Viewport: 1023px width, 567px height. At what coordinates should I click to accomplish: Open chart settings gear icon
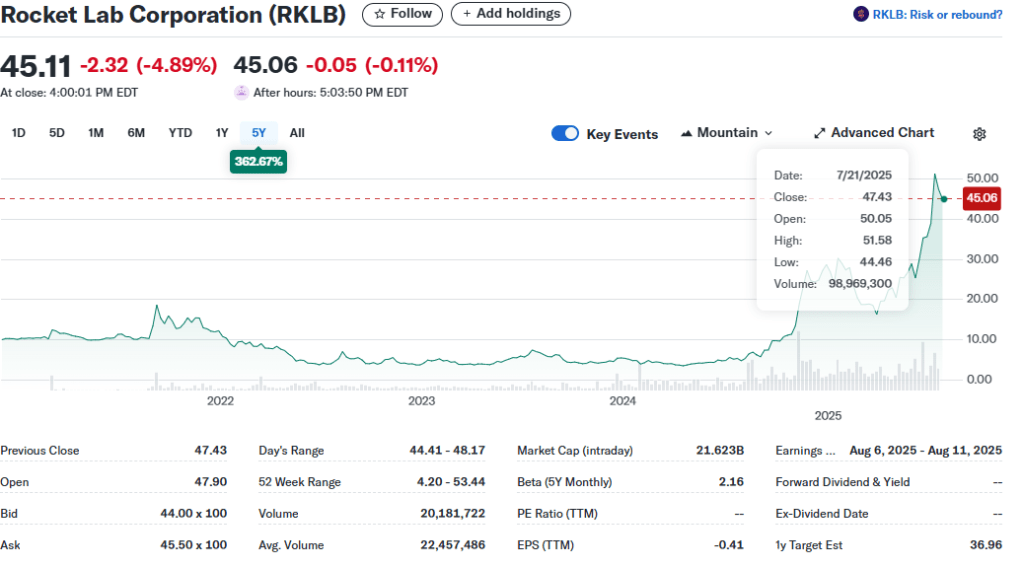pos(979,134)
